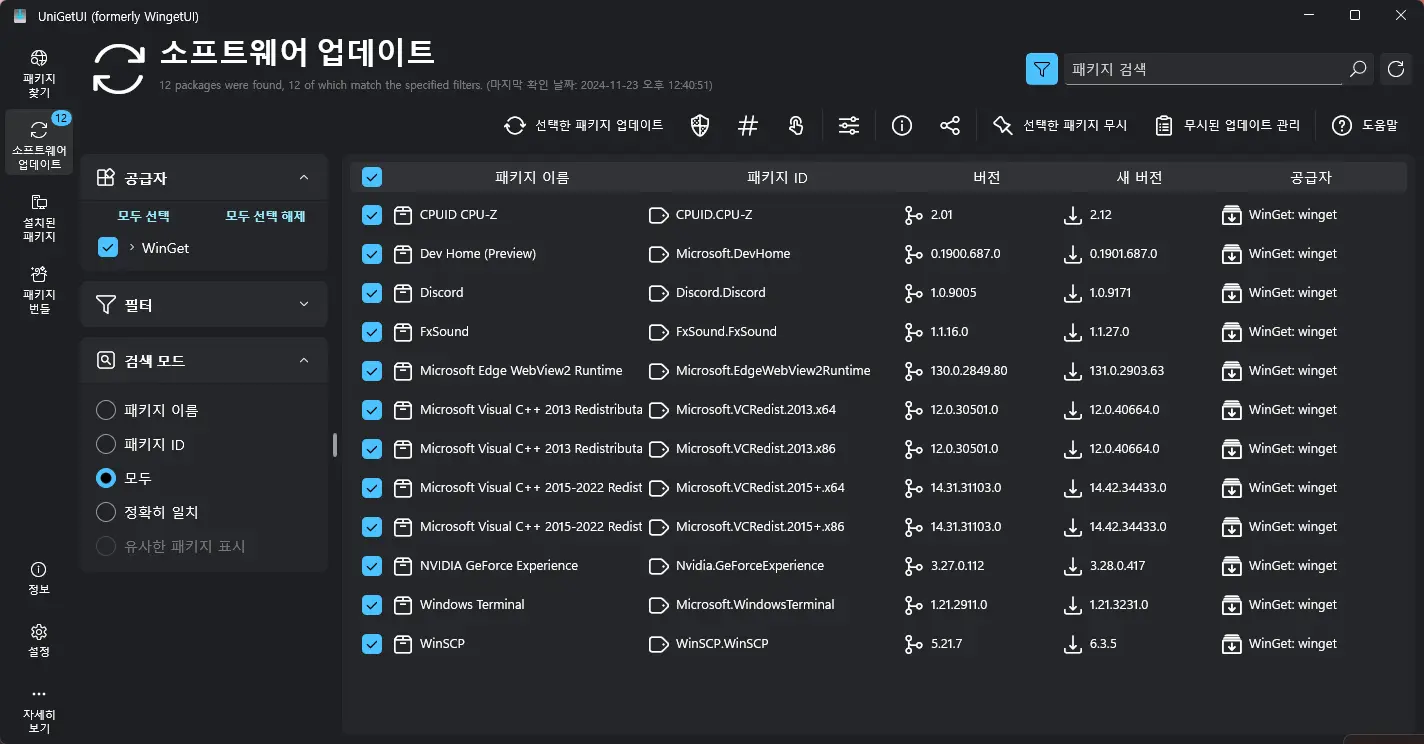Open 무시된 업데이트 관리

coord(1227,125)
